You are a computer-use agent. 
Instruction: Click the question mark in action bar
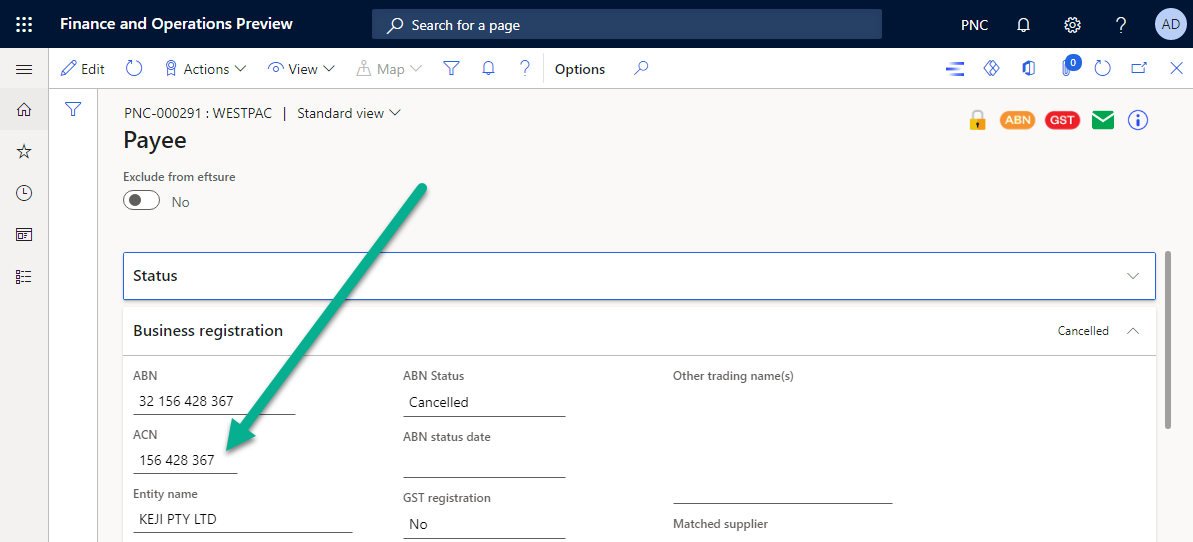[x=525, y=69]
